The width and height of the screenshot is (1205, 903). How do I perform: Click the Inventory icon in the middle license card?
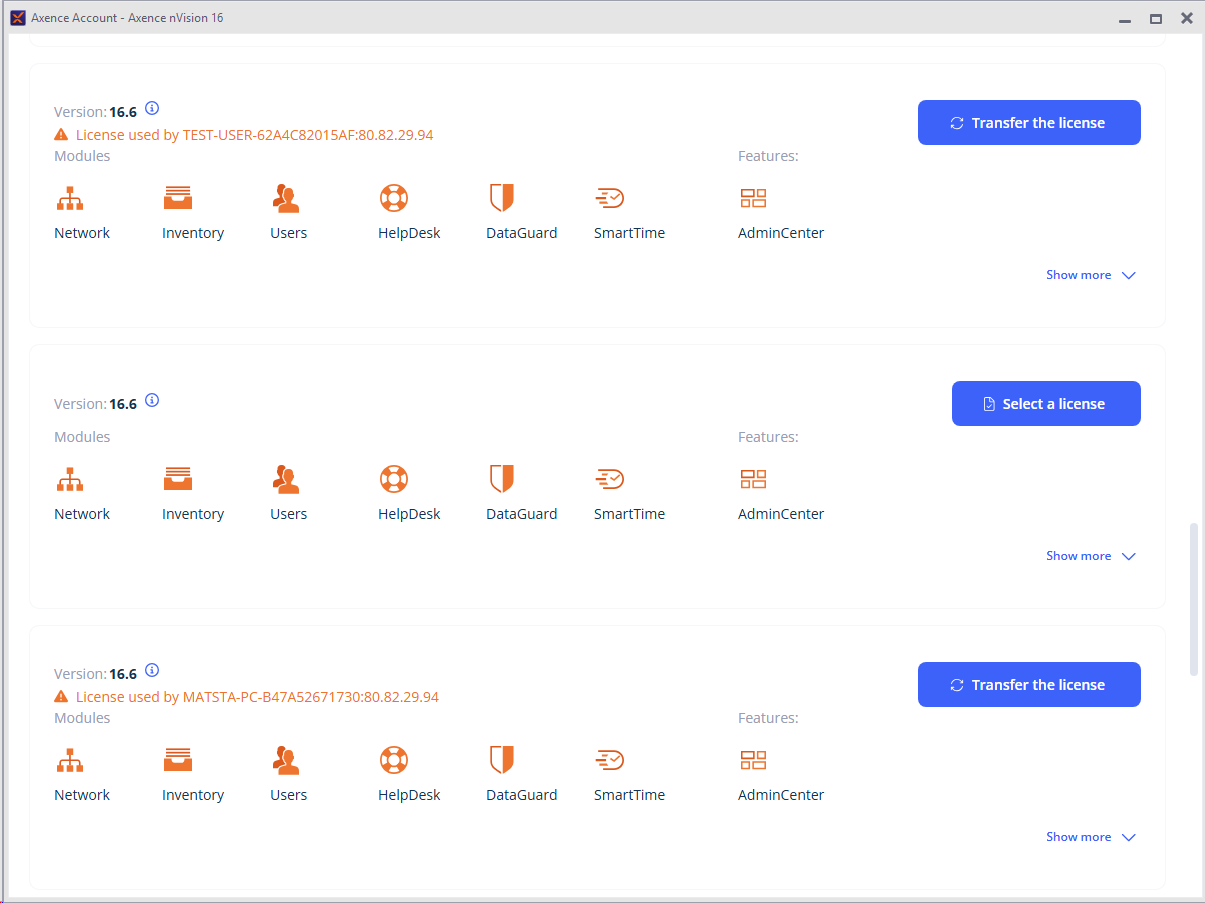tap(178, 479)
